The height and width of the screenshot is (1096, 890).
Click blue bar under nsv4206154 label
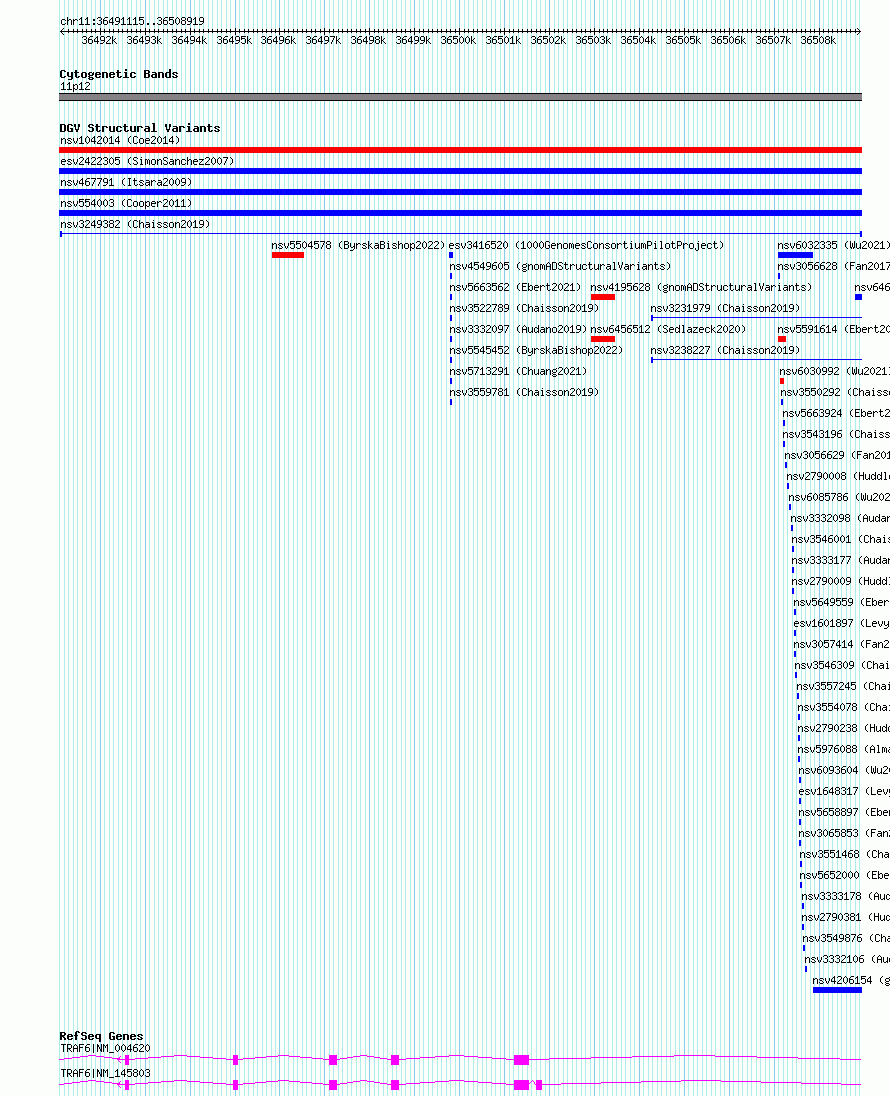coord(838,989)
